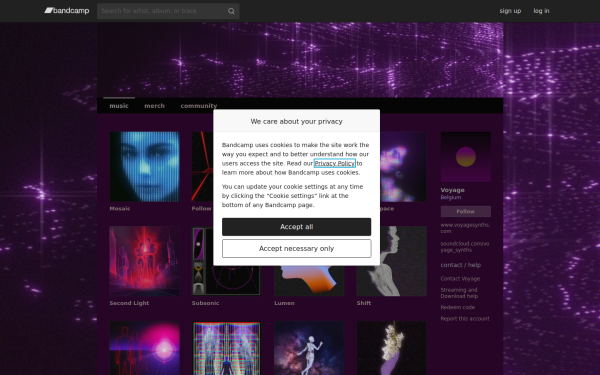The height and width of the screenshot is (375, 600).
Task: Switch to the community tab
Action: coord(199,106)
